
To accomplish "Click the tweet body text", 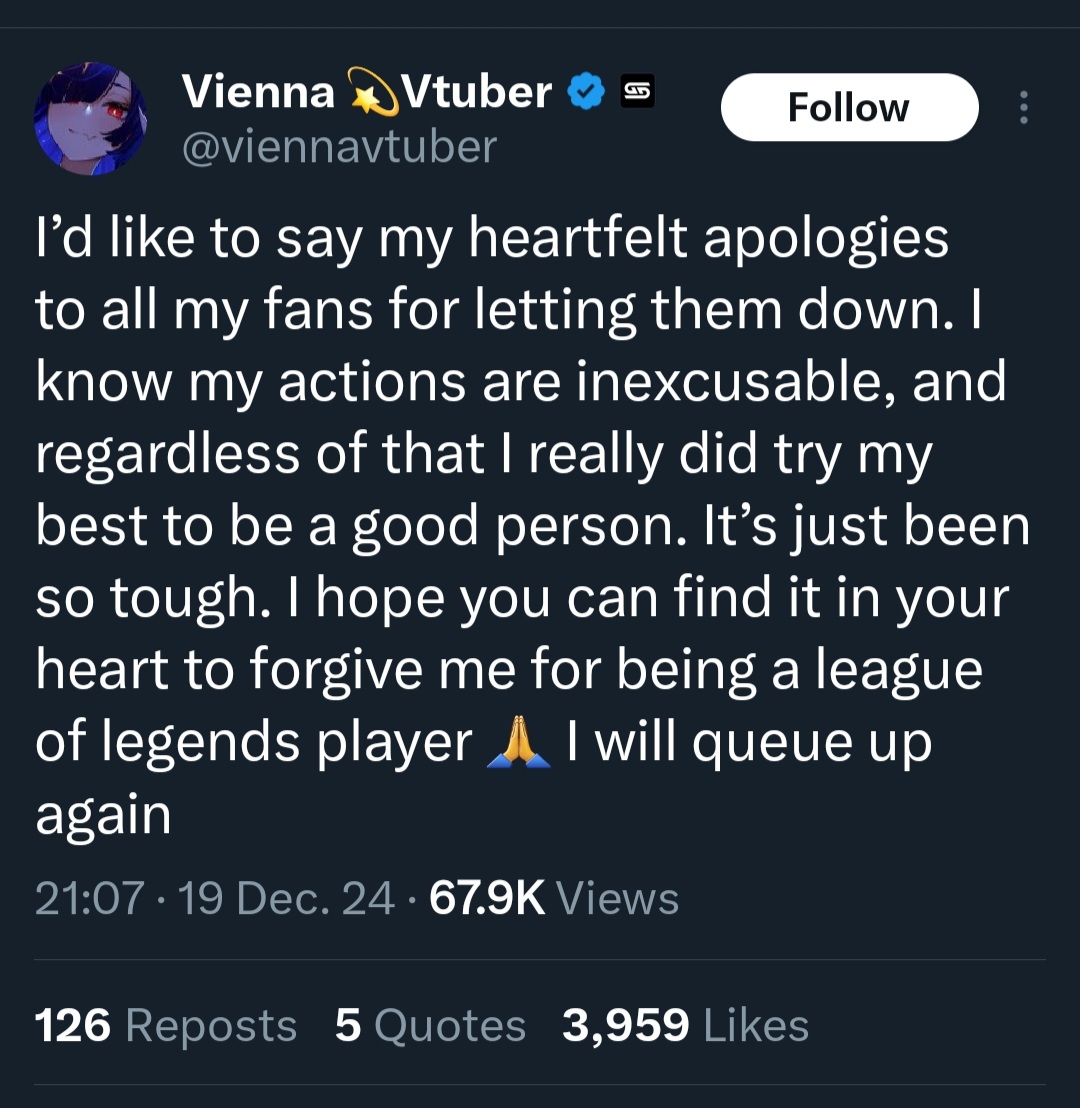I will (x=530, y=526).
